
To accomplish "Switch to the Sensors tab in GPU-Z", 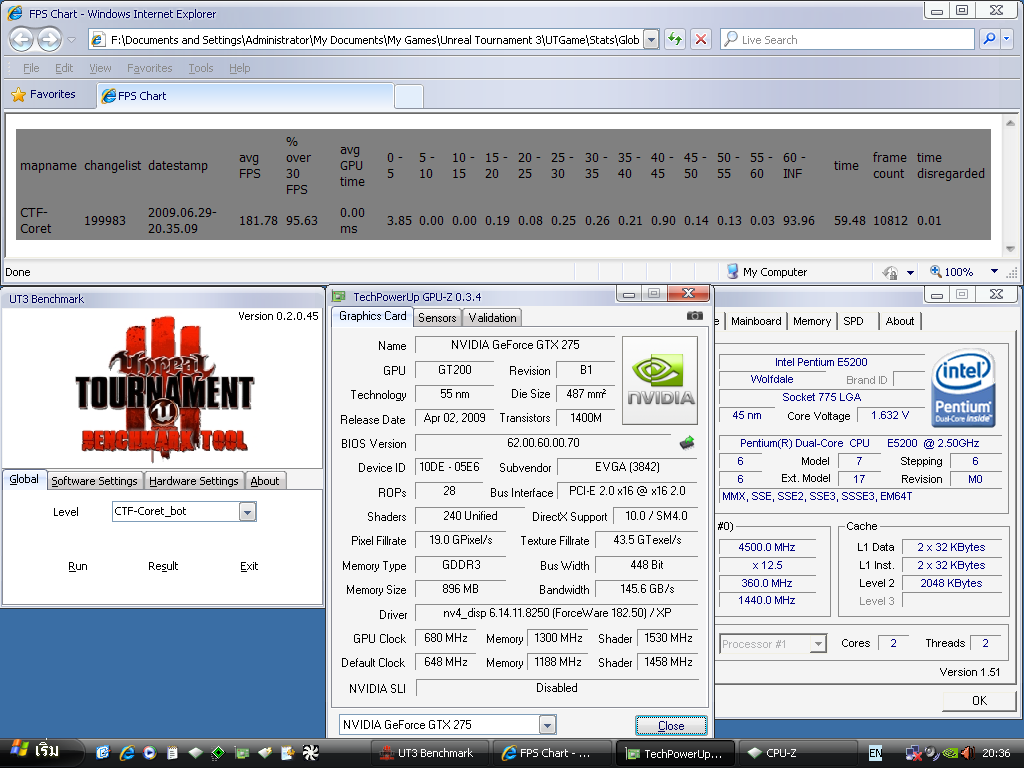I will pyautogui.click(x=437, y=317).
